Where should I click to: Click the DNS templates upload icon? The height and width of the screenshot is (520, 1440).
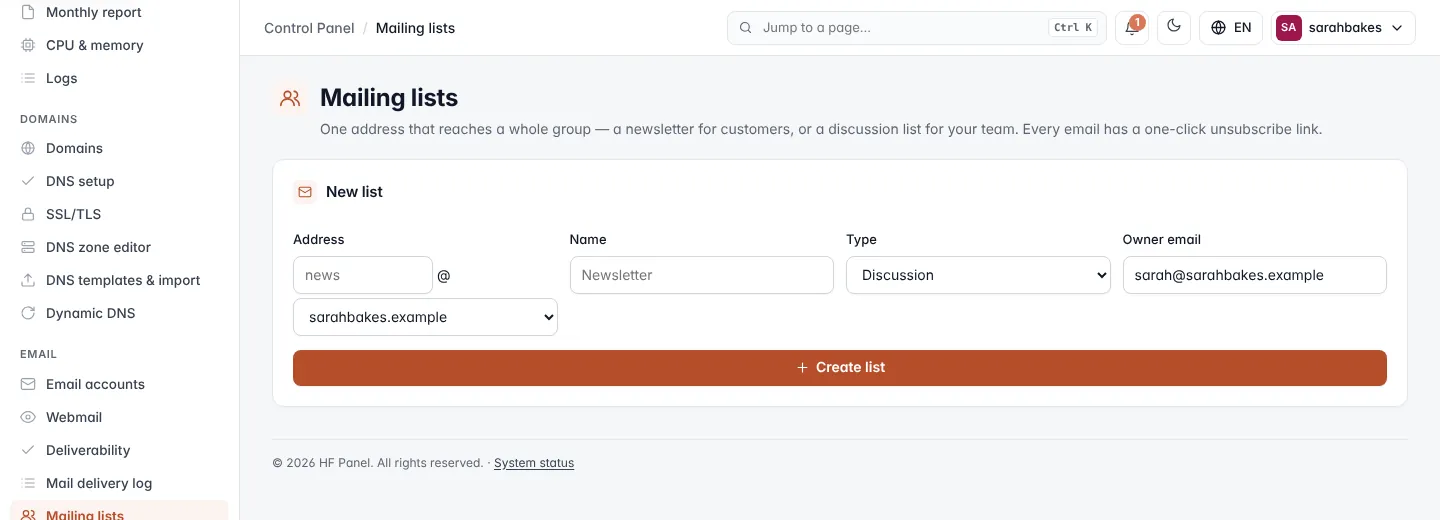(28, 280)
